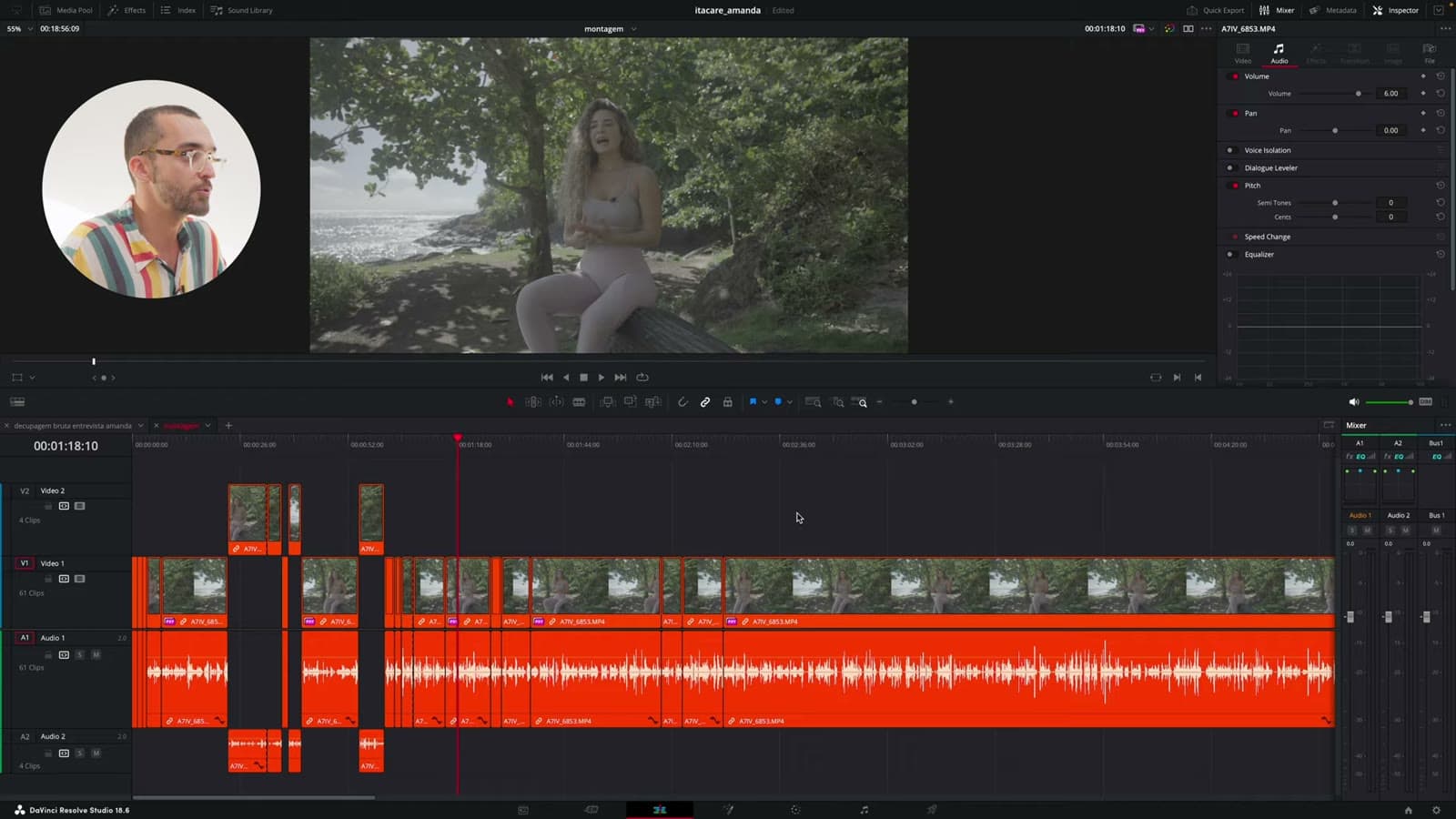Toggle the Volume section switch
The image size is (1456, 819).
coord(1235,76)
